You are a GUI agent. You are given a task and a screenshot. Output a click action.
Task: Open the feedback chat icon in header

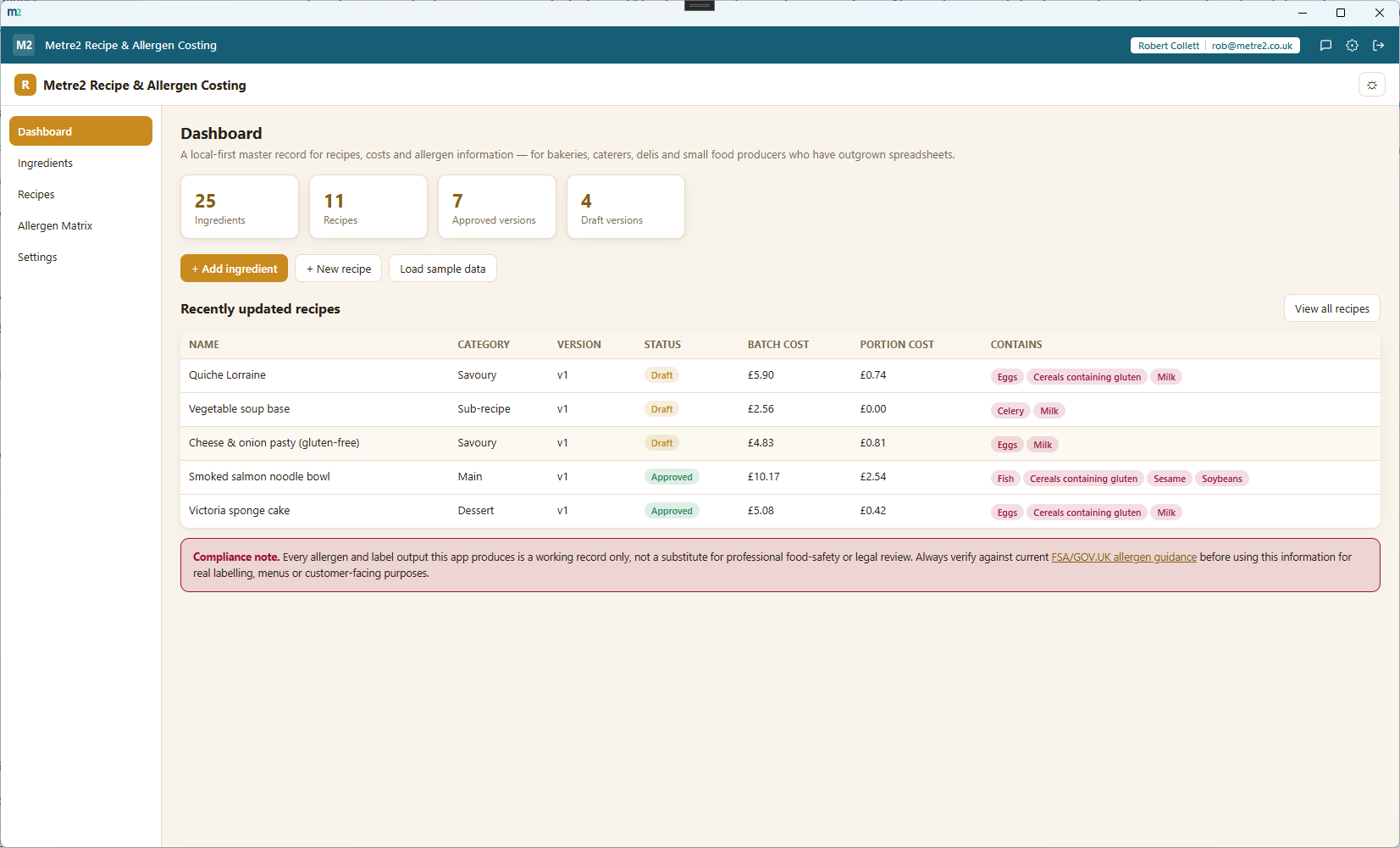(x=1326, y=46)
